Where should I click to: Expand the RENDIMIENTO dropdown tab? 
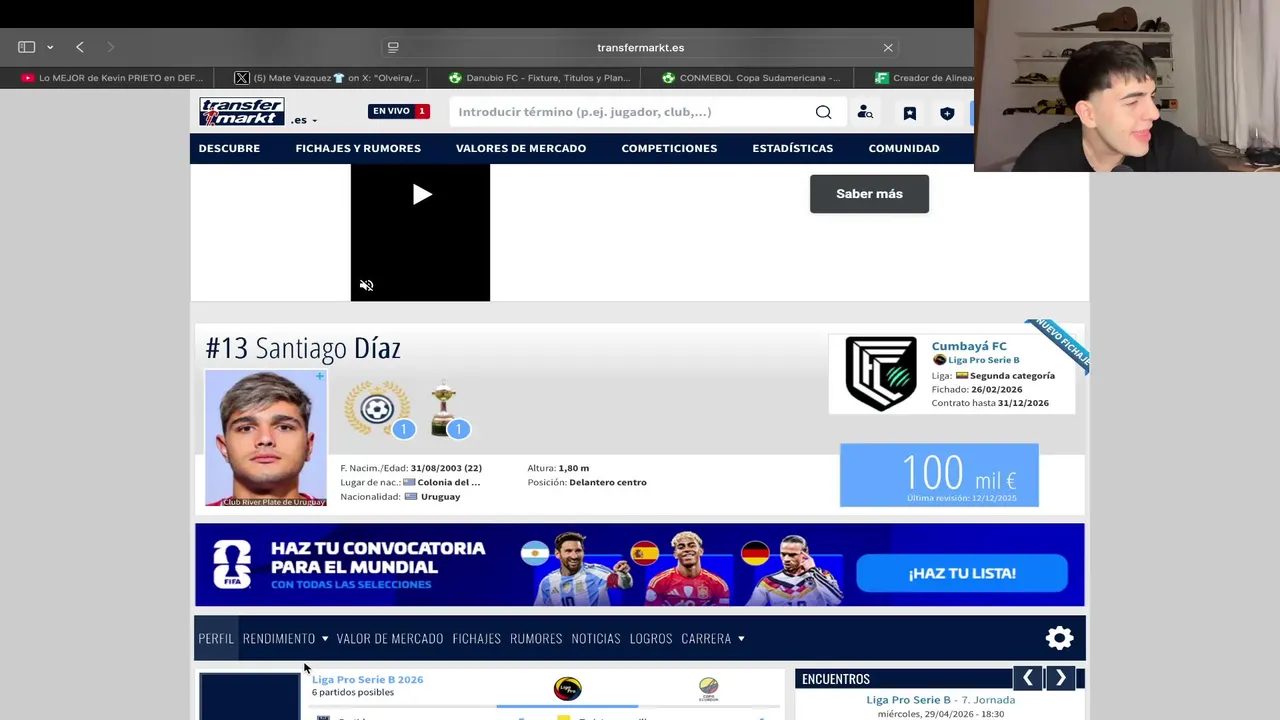click(285, 638)
